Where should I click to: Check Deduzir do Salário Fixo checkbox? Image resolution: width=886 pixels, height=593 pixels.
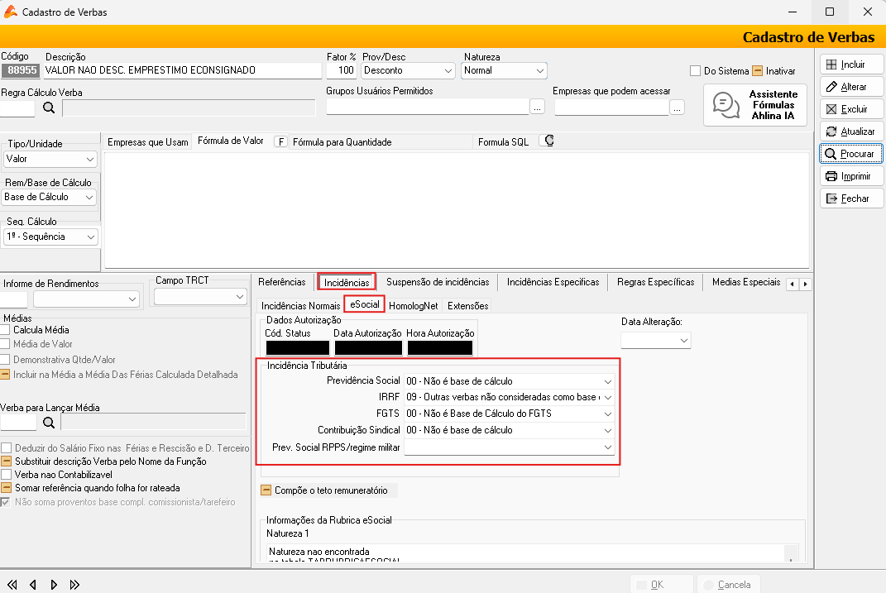[6, 448]
